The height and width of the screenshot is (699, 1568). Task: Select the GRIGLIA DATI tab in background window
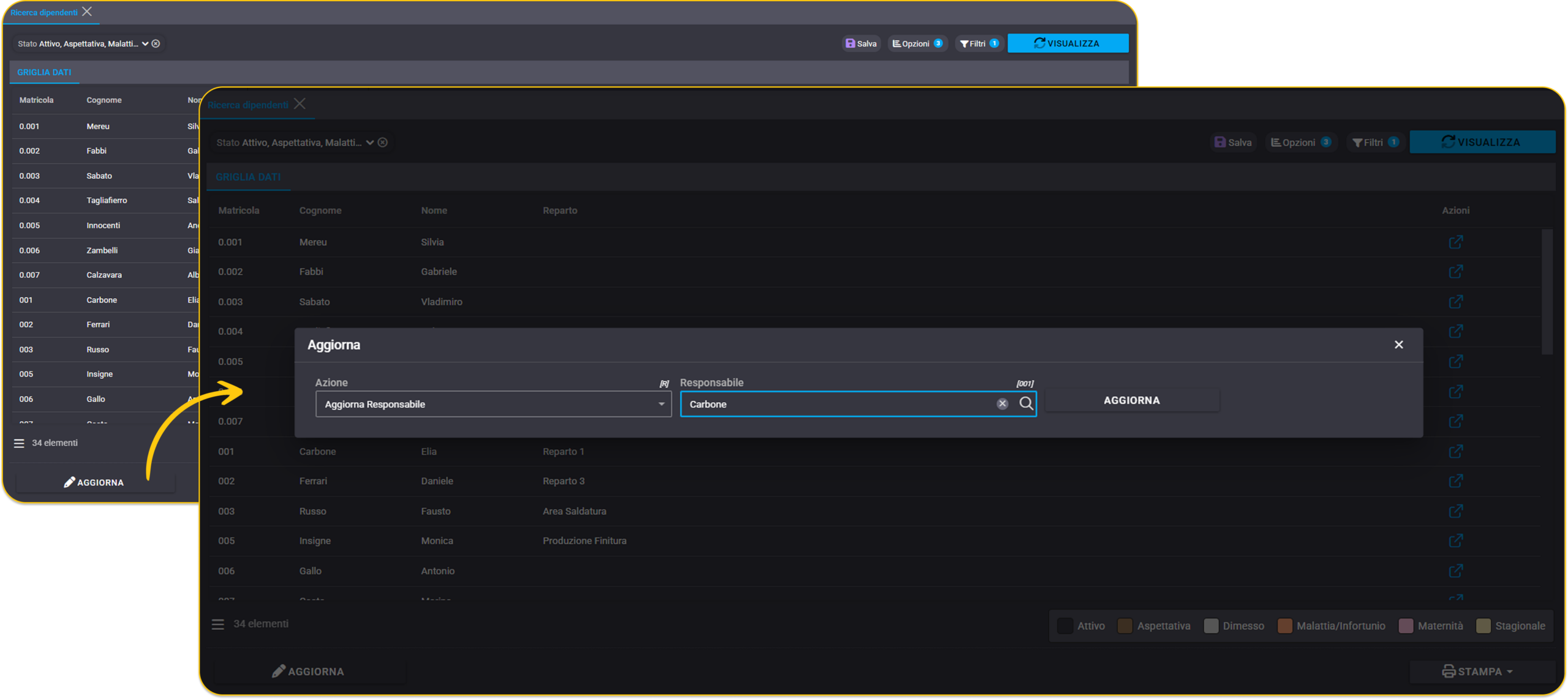pyautogui.click(x=44, y=72)
